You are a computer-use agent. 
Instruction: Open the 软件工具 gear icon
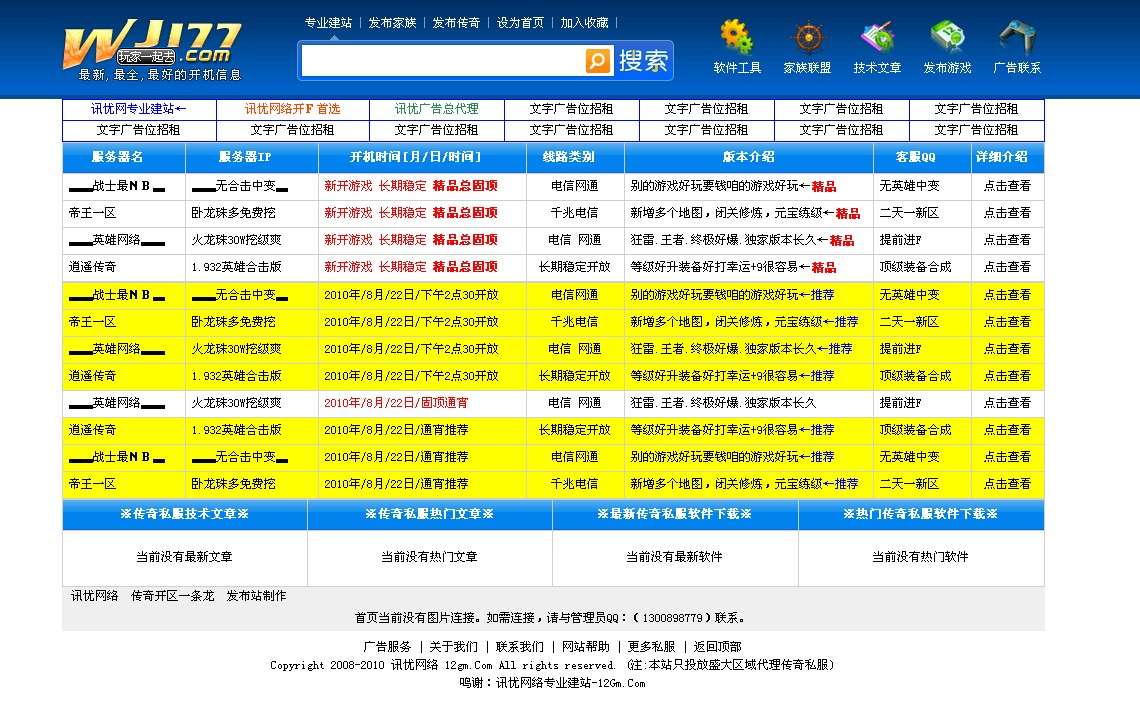coord(737,38)
